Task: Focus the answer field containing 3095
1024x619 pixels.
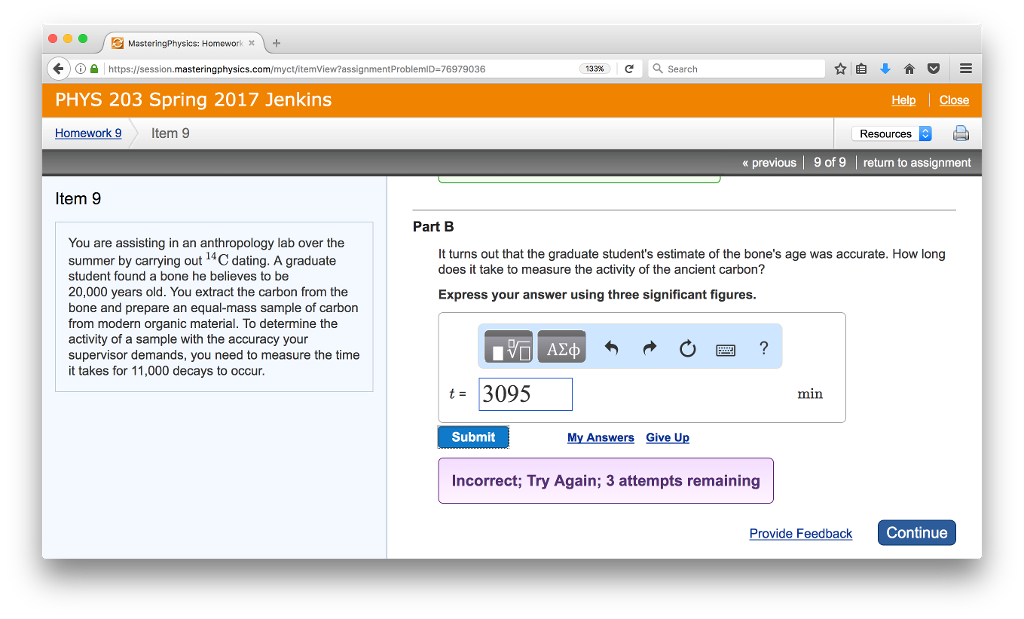Action: [525, 394]
